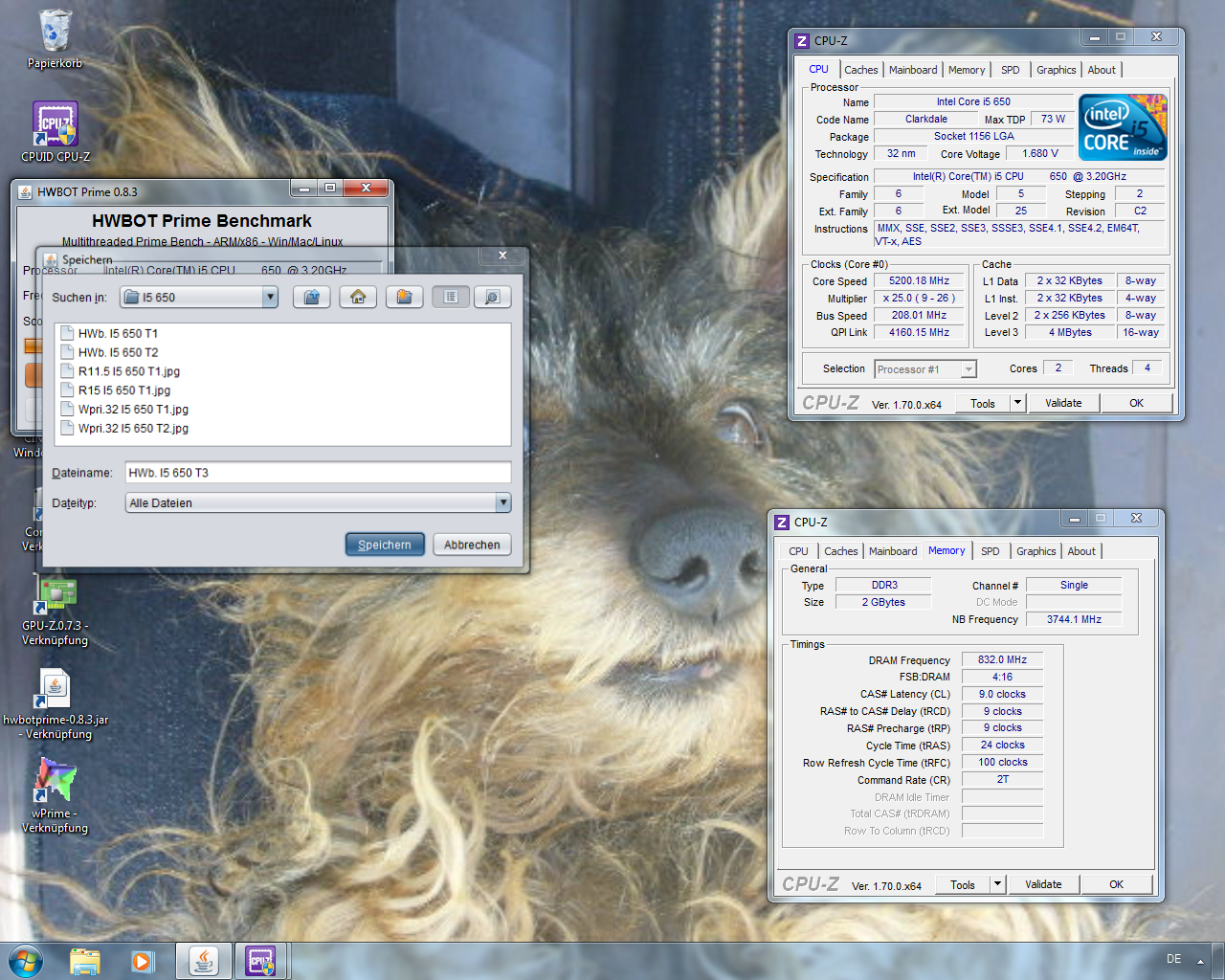Click the Windows Start button
The width and height of the screenshot is (1225, 980).
25,961
